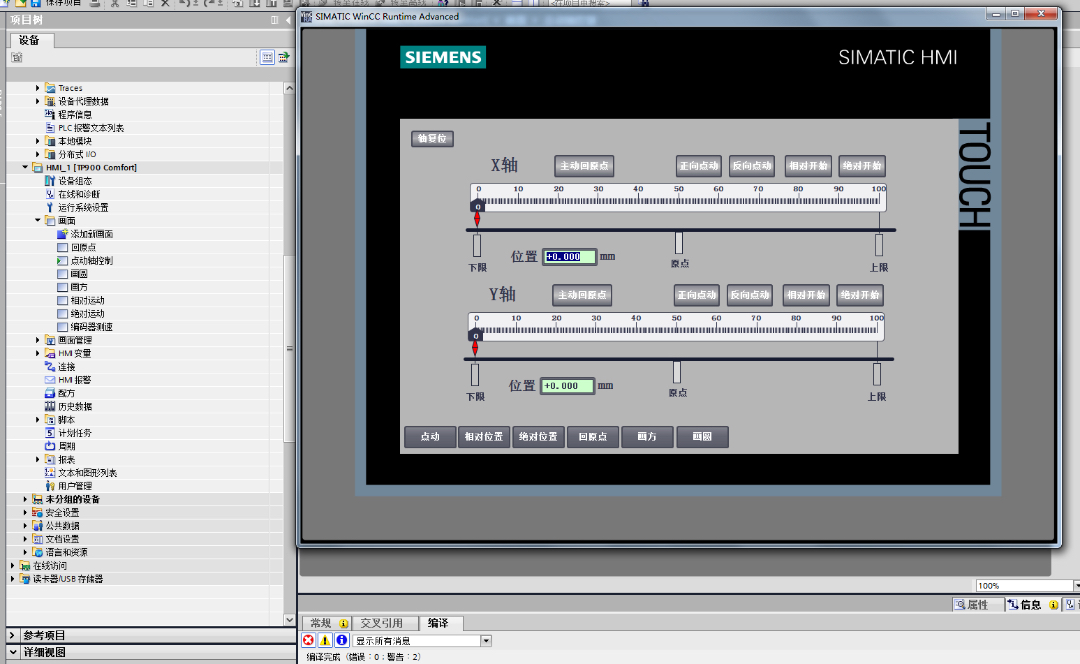Viewport: 1080px width, 664px height.
Task: Open 运行系统设置 wrench icon
Action: point(50,207)
